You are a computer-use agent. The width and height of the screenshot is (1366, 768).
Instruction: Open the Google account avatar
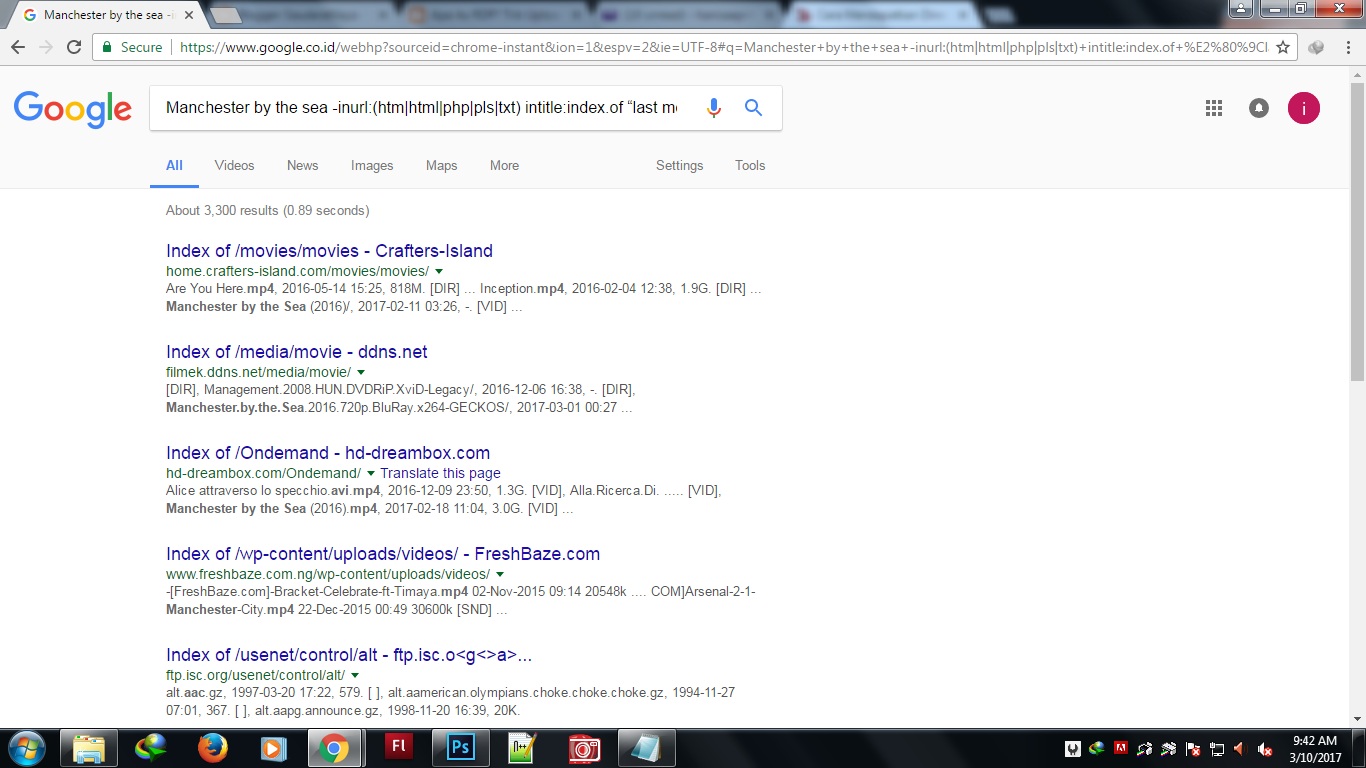[1304, 108]
